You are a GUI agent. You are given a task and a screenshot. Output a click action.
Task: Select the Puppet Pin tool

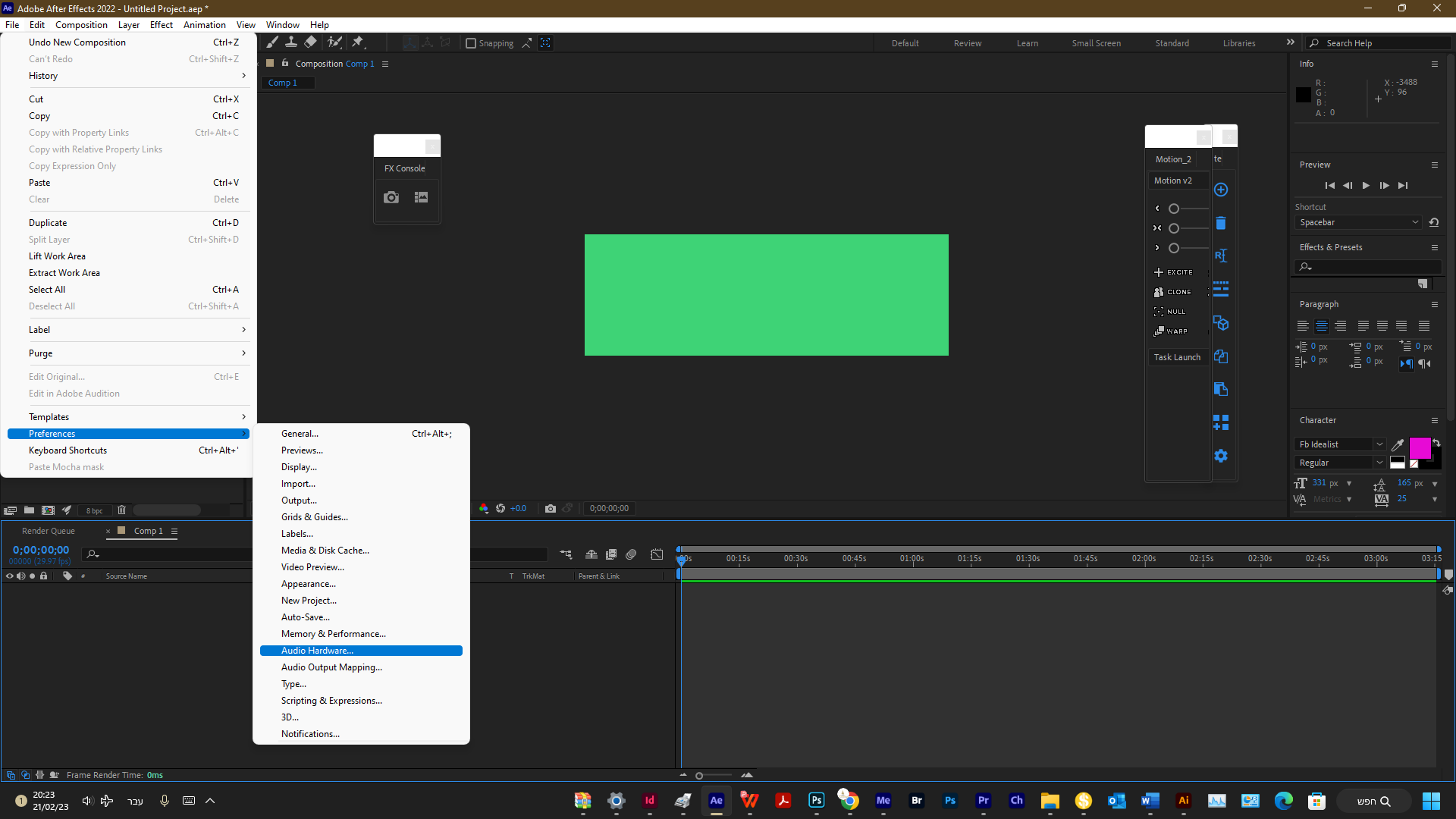358,42
